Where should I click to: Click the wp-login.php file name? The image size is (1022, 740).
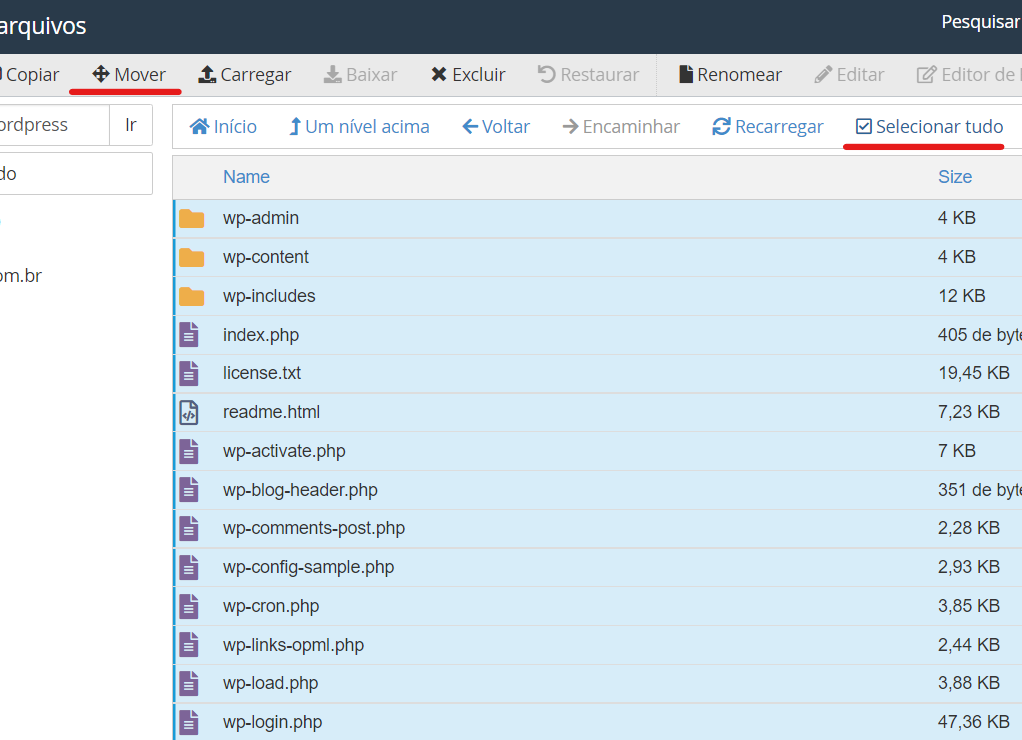[x=272, y=722]
